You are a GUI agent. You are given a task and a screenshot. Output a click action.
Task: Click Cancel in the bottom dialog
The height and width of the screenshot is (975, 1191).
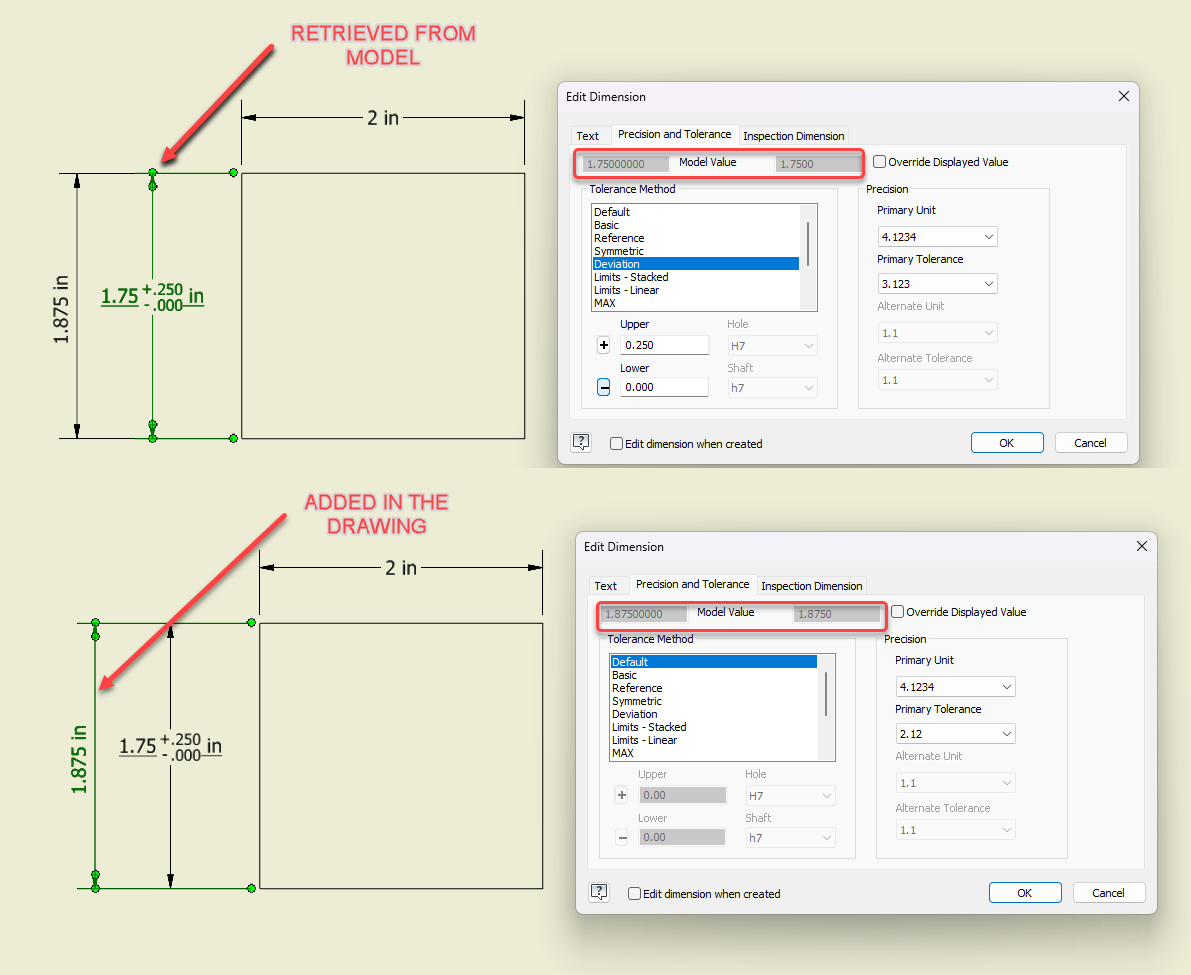tap(1109, 892)
